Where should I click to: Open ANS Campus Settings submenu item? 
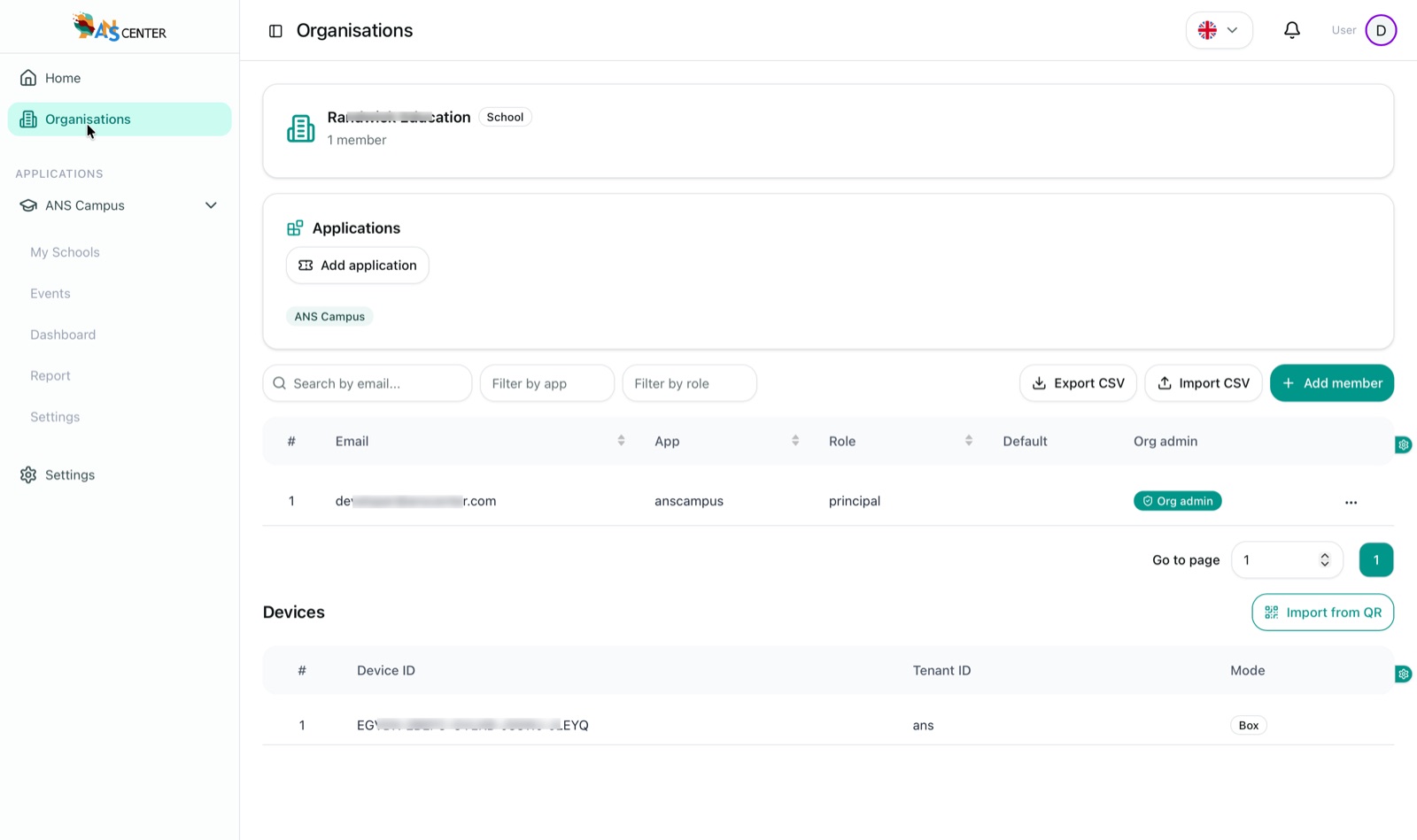[x=55, y=417]
